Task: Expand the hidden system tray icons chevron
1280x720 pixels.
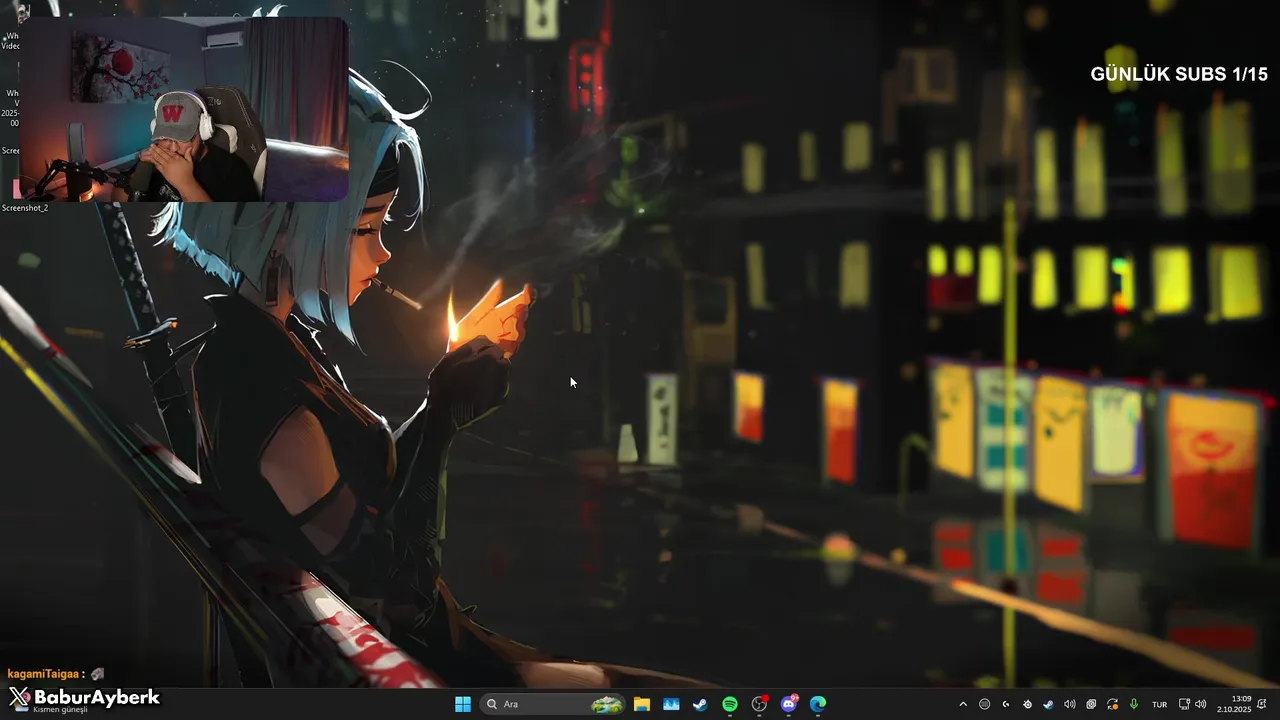Action: pos(963,704)
